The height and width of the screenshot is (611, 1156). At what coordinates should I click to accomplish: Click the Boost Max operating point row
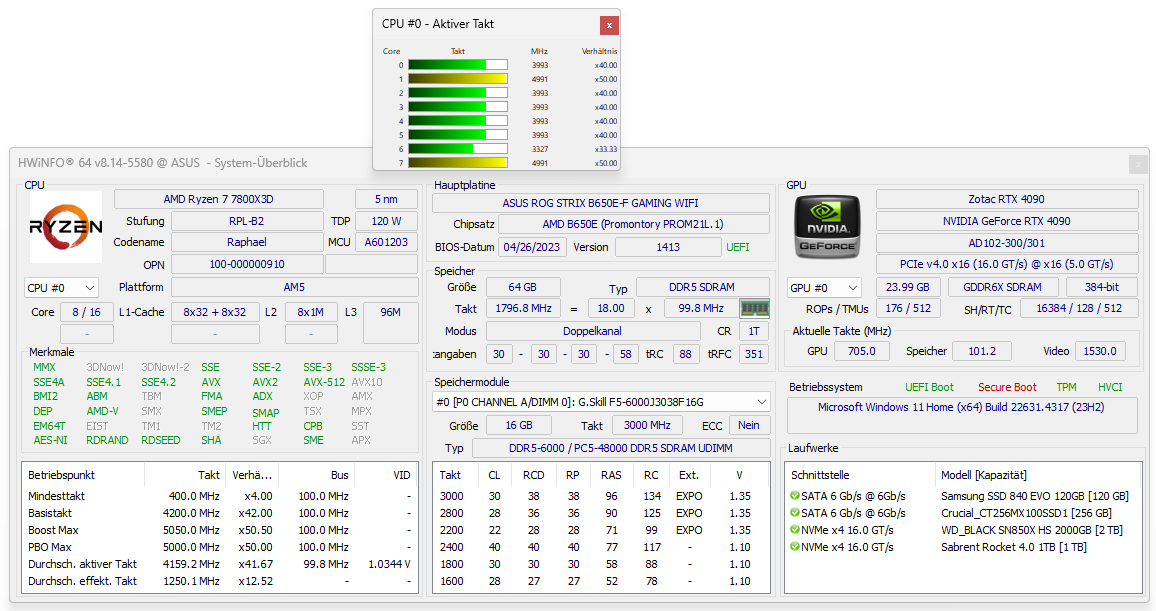219,530
